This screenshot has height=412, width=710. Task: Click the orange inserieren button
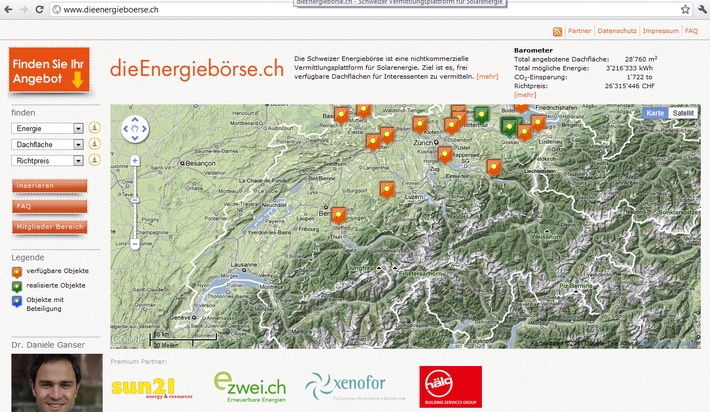tap(49, 186)
